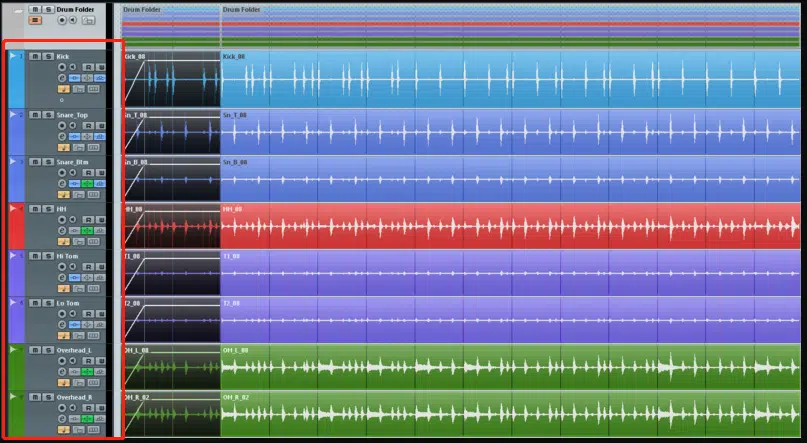Solo the Drum Folder track
The width and height of the screenshot is (807, 443).
(x=48, y=9)
